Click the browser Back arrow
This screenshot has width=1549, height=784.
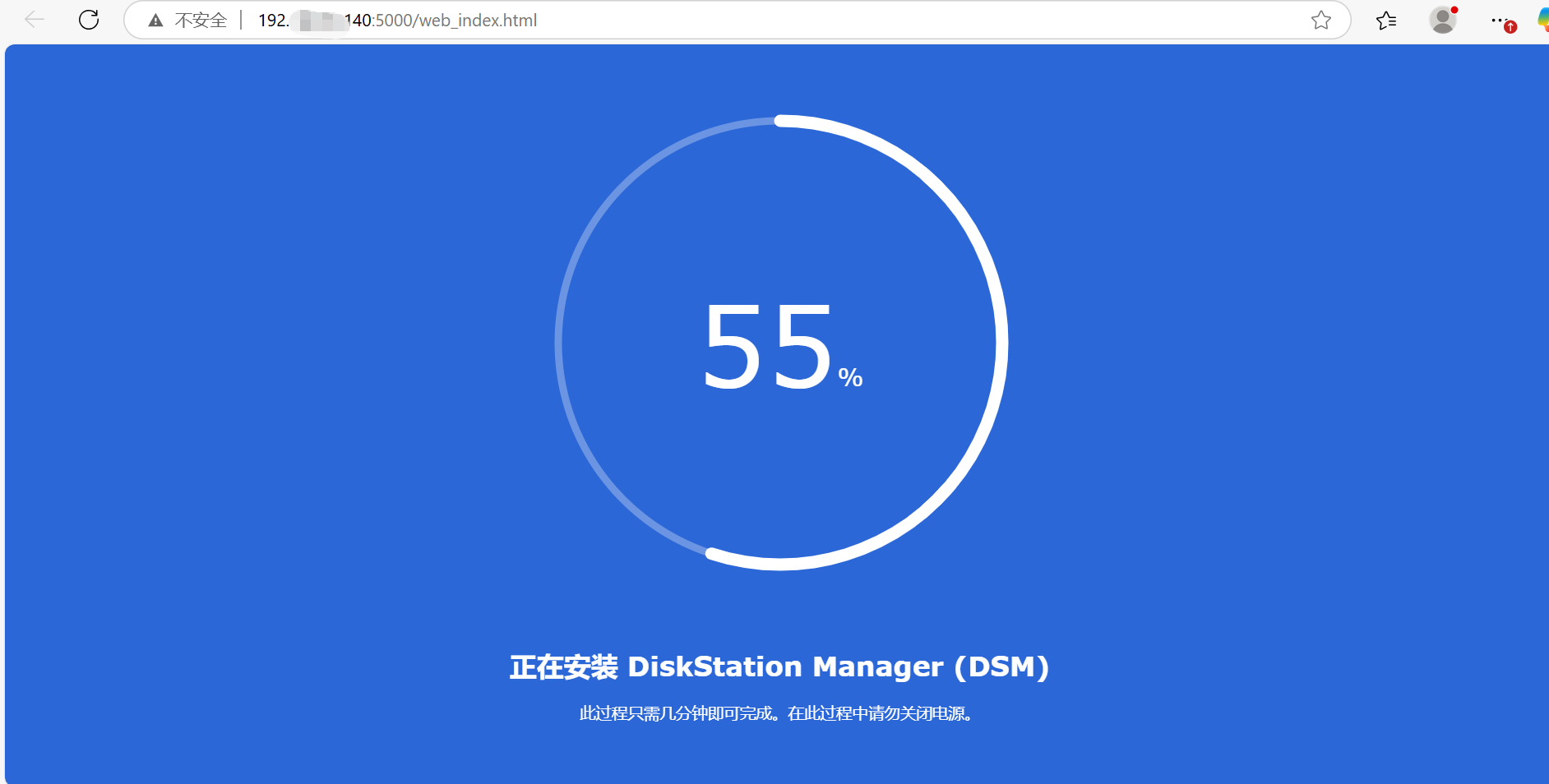pos(33,20)
